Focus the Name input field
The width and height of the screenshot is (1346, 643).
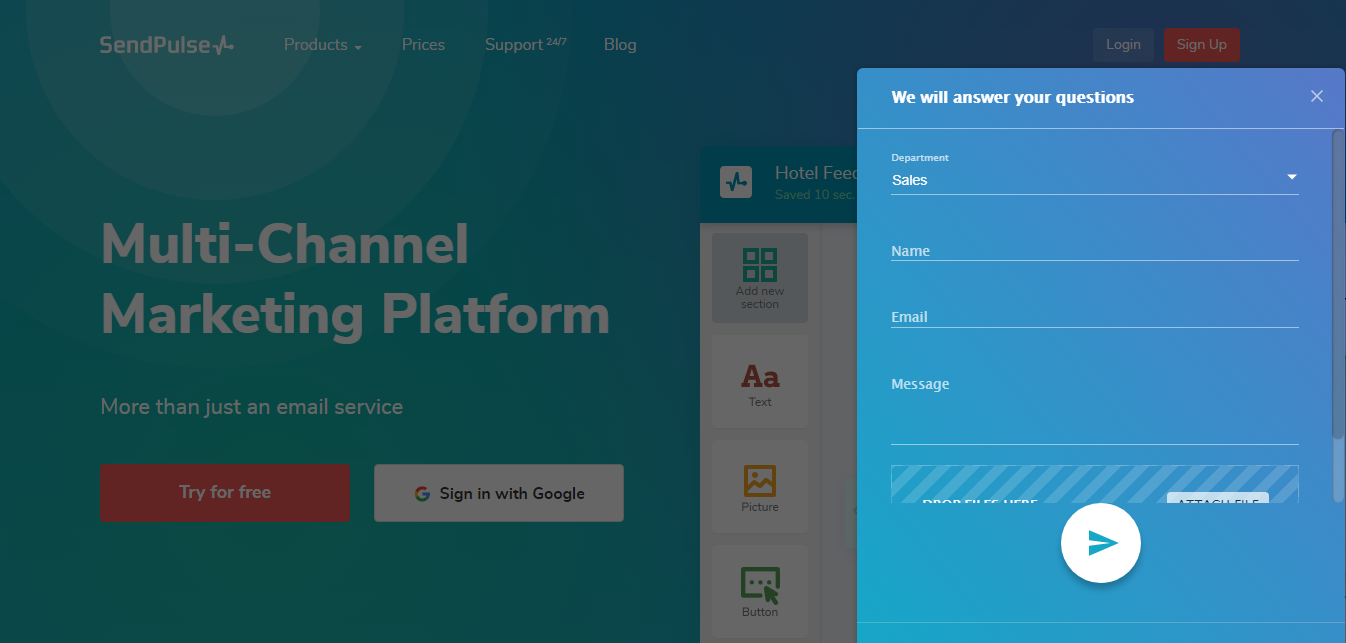(1095, 250)
